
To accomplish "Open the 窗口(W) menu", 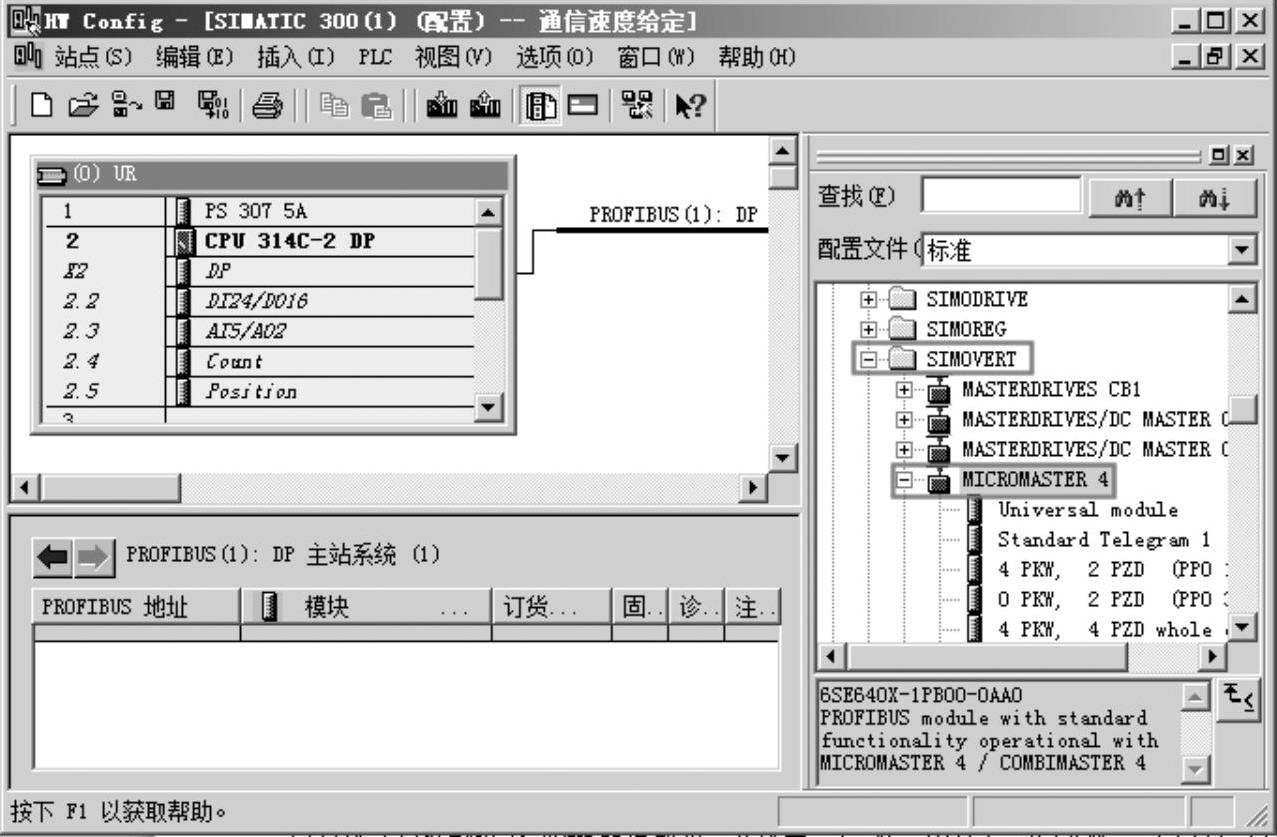I will 657,58.
